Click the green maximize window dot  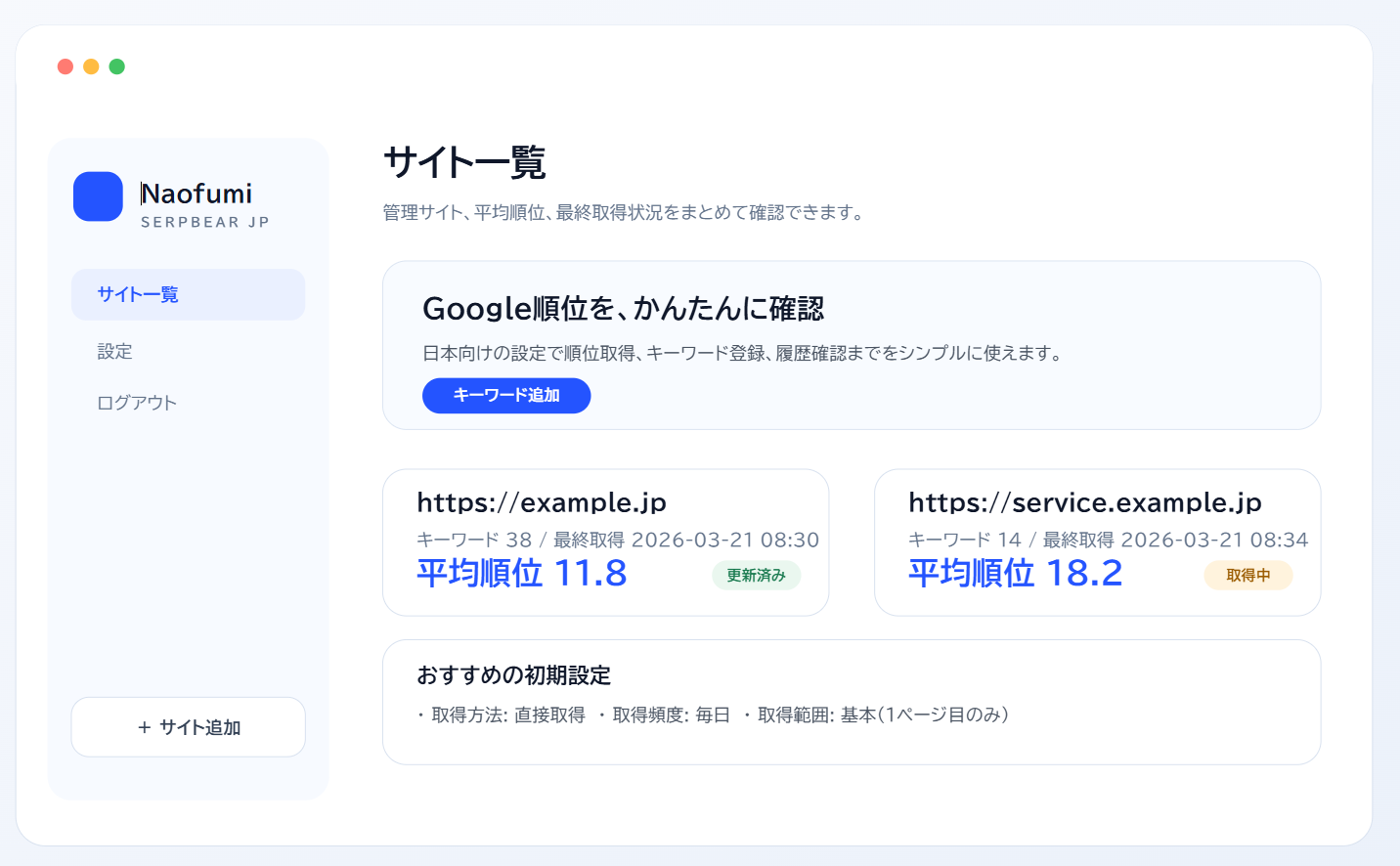coord(117,66)
